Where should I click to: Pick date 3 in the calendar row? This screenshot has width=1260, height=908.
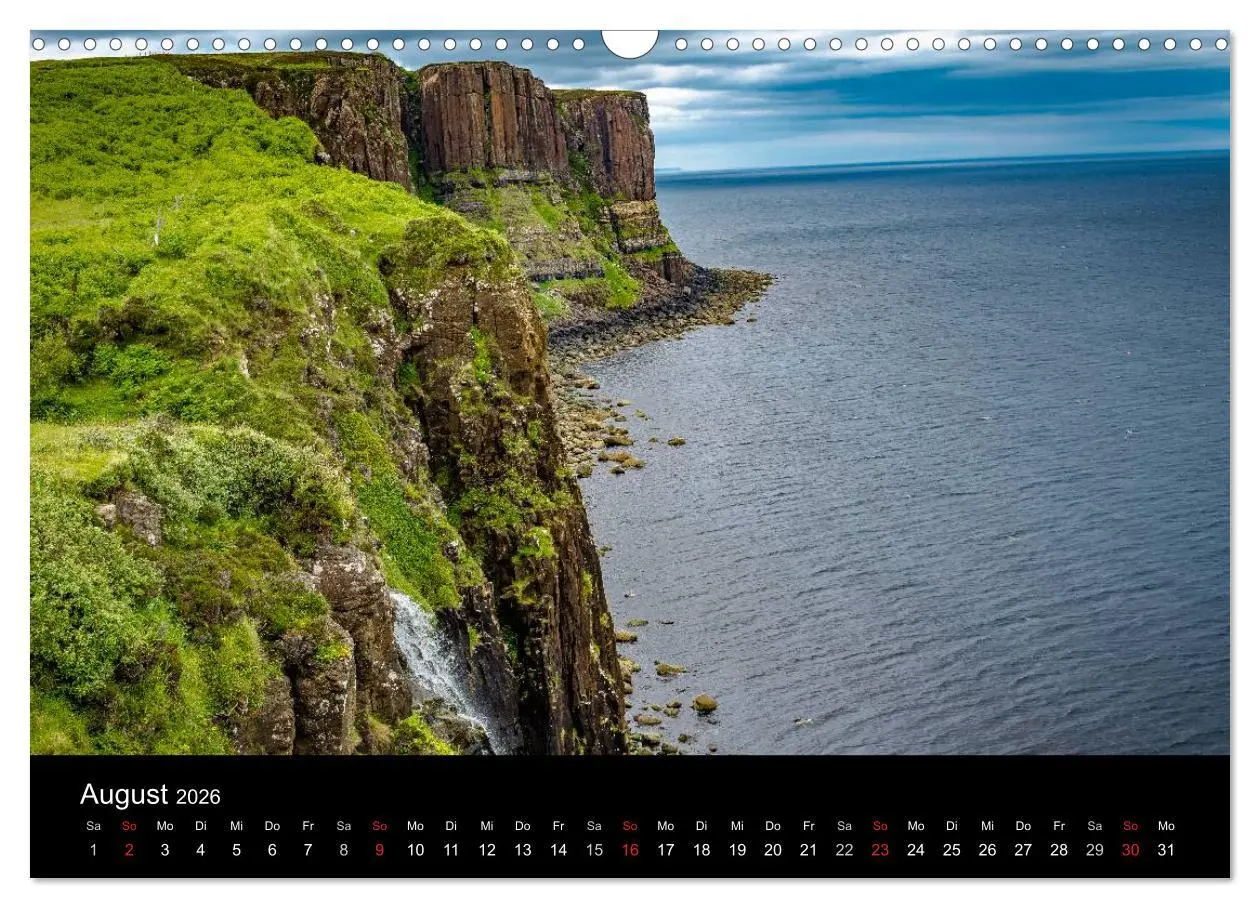165,850
